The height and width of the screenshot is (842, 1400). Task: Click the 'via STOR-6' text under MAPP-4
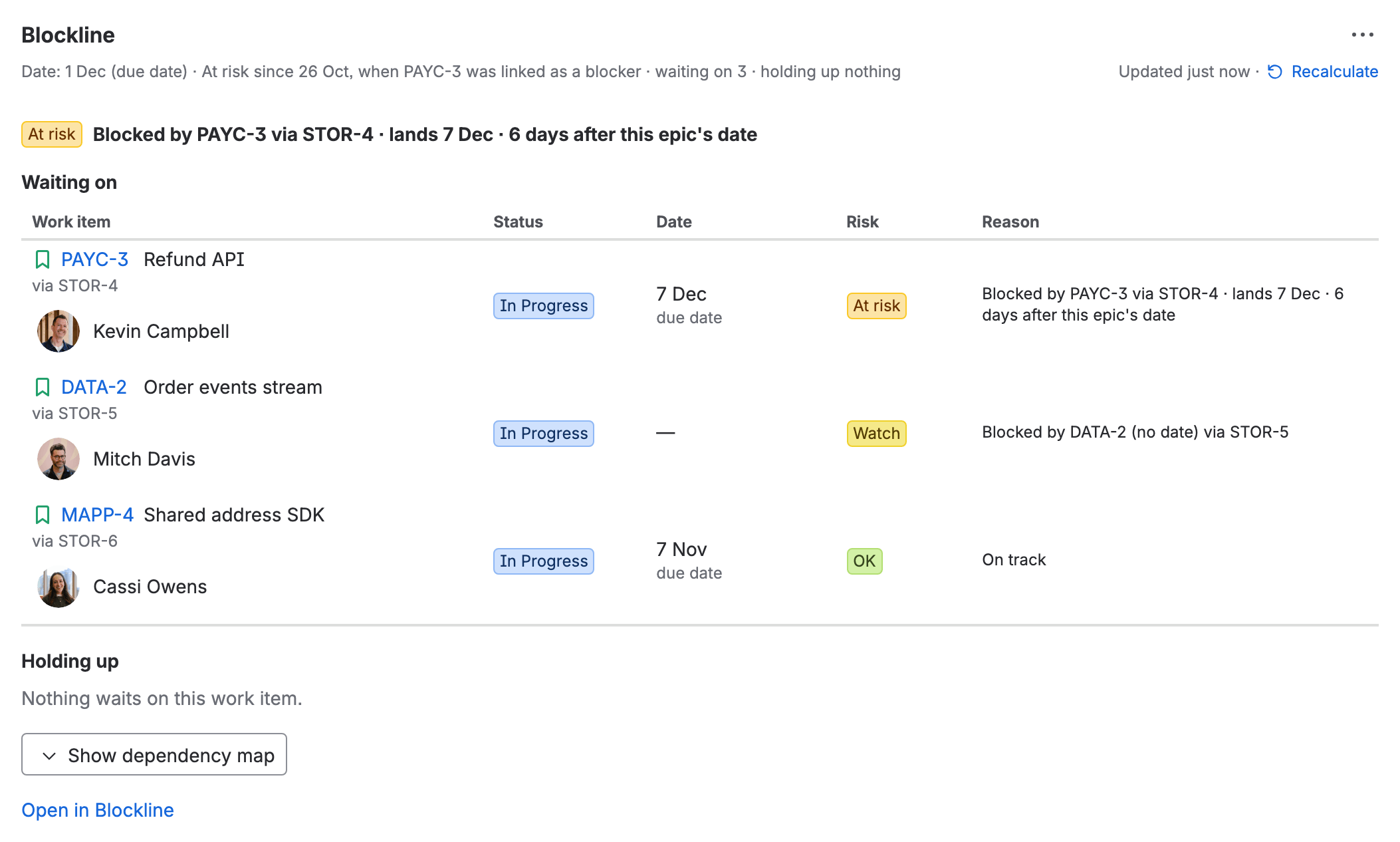coord(75,541)
